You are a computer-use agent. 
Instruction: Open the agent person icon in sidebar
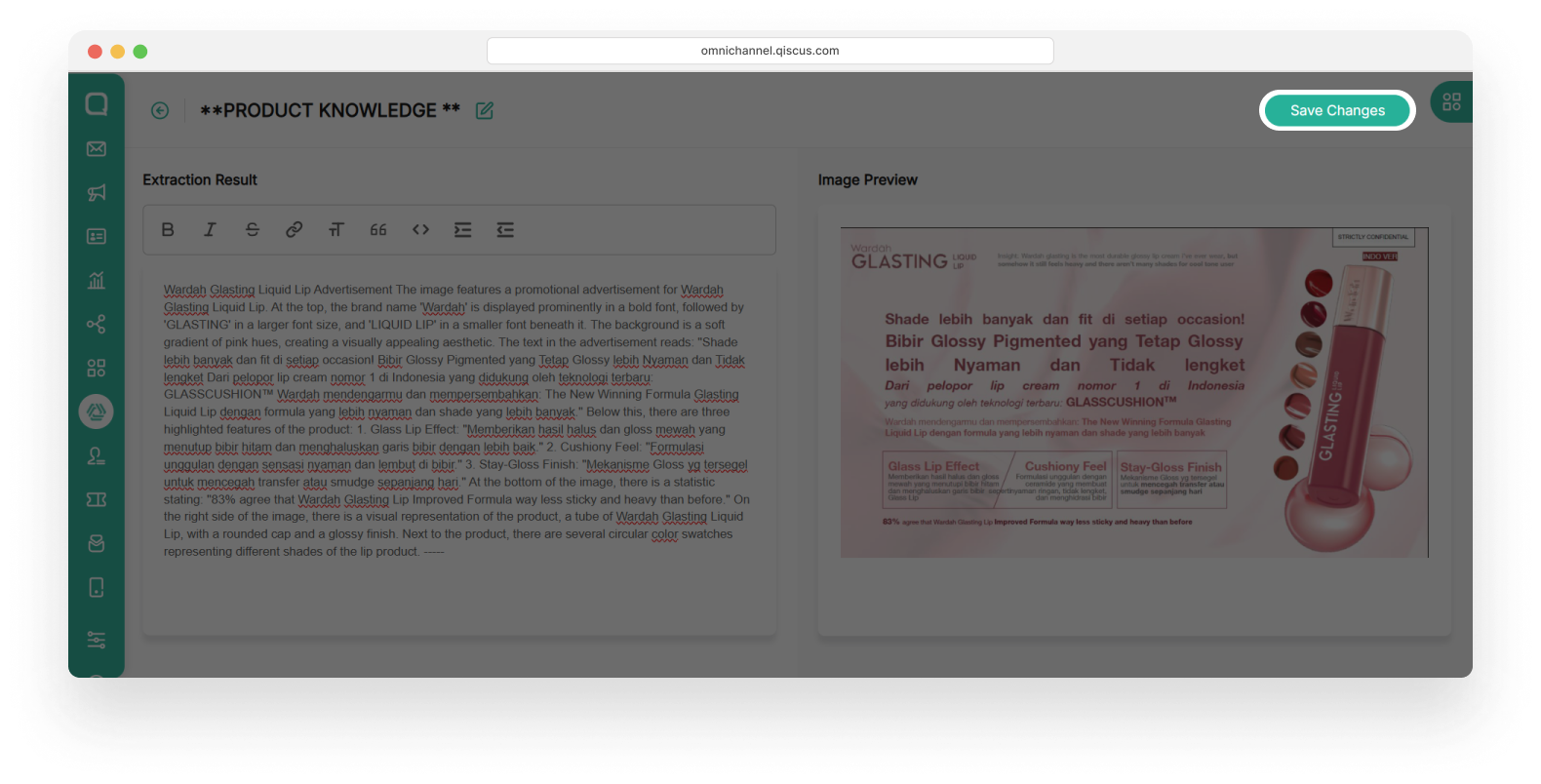[x=97, y=455]
